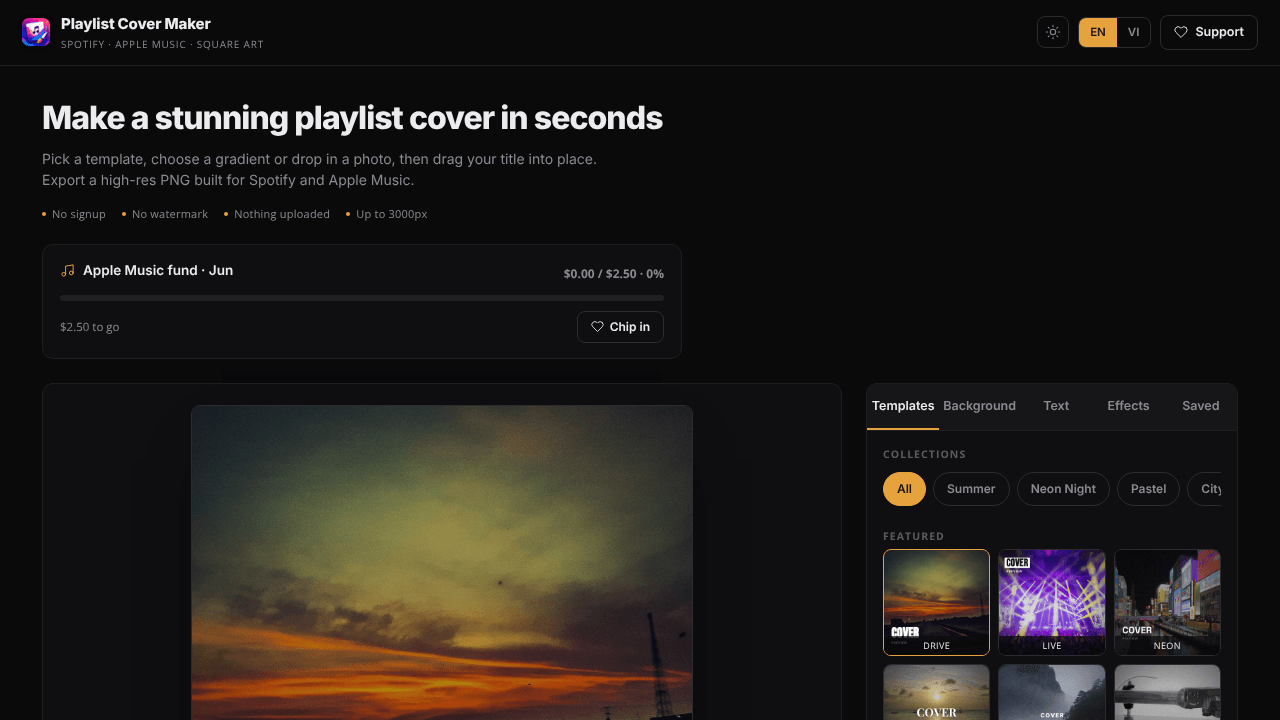
Task: Click the '$2.50 to go' text
Action: (x=90, y=327)
